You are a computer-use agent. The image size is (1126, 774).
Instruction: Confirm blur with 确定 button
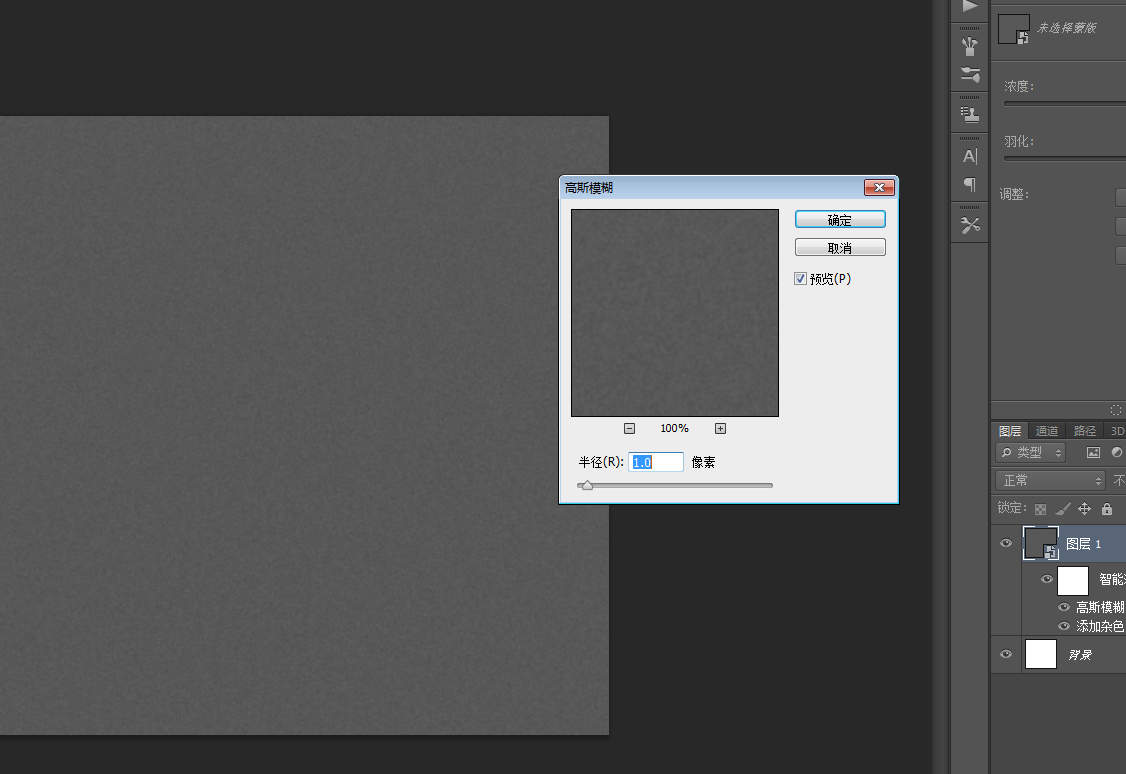tap(840, 220)
